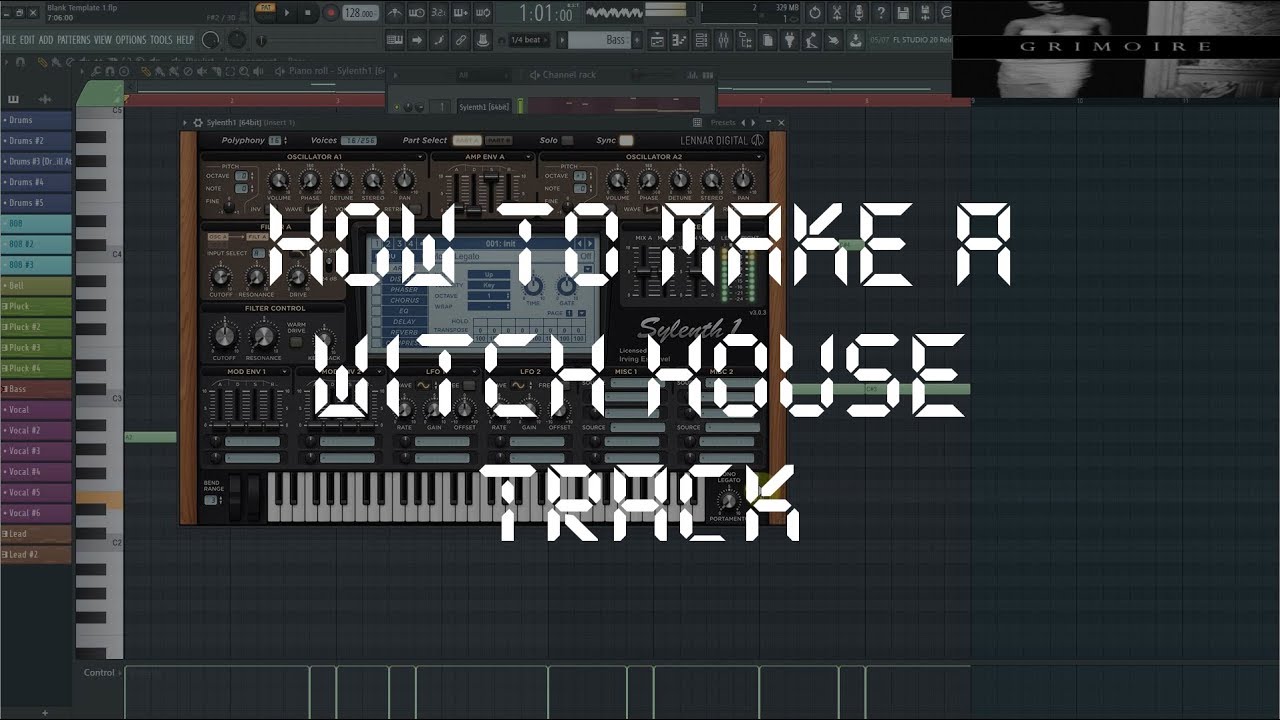
Task: Open the Channel rack view icon
Action: [701, 40]
